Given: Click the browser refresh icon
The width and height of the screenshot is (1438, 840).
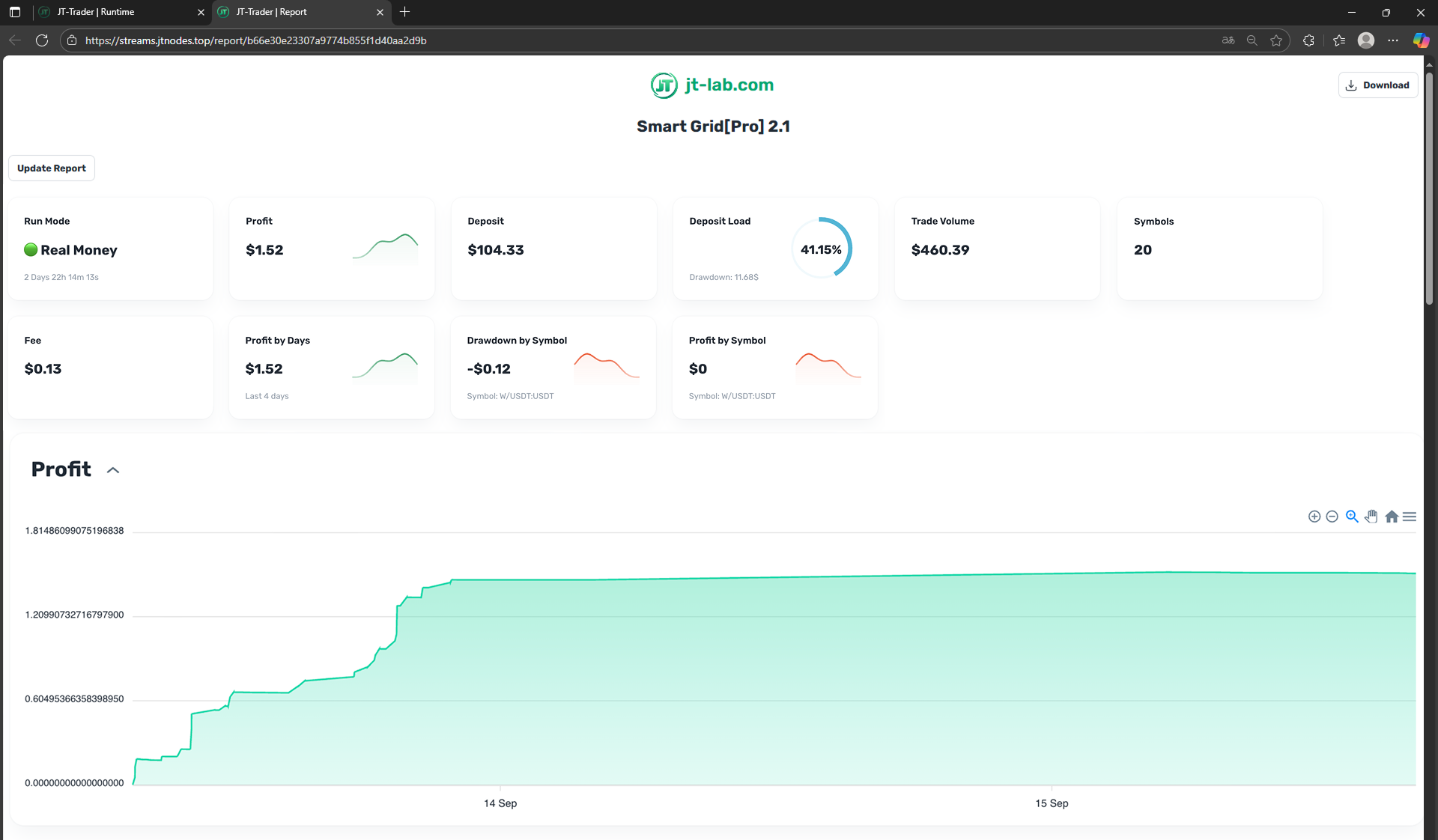Looking at the screenshot, I should point(42,40).
